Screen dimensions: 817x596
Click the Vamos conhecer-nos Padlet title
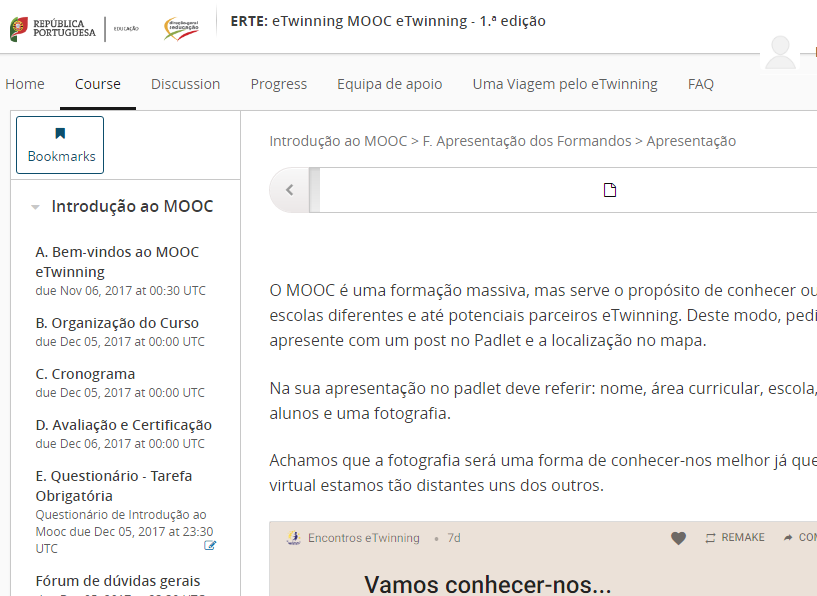[488, 585]
